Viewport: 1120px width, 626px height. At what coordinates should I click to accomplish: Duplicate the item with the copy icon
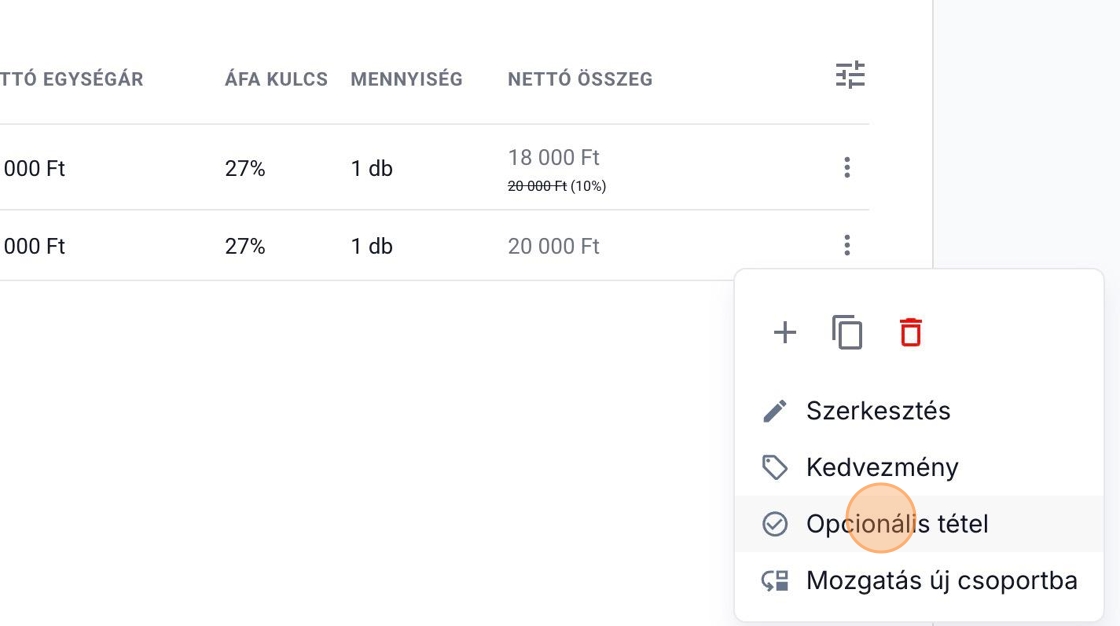pos(847,333)
